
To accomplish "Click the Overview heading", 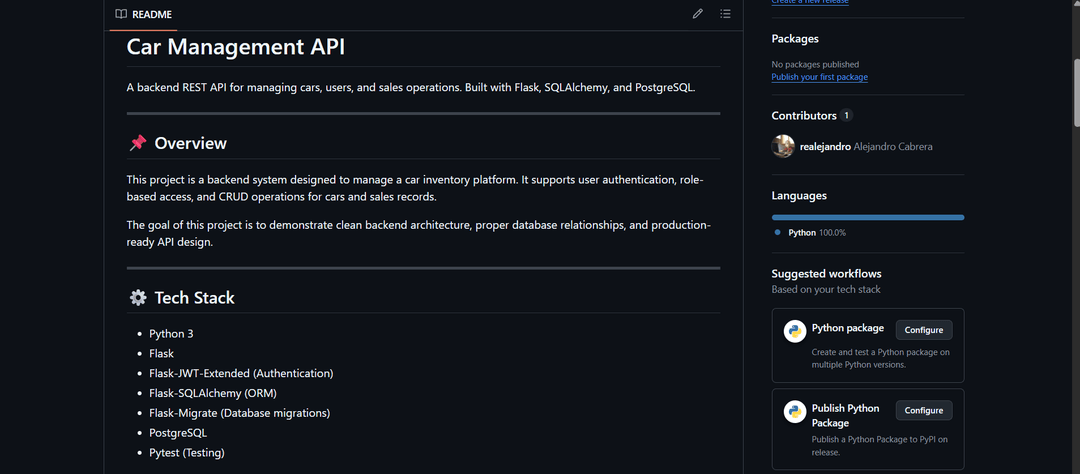I will (x=190, y=143).
